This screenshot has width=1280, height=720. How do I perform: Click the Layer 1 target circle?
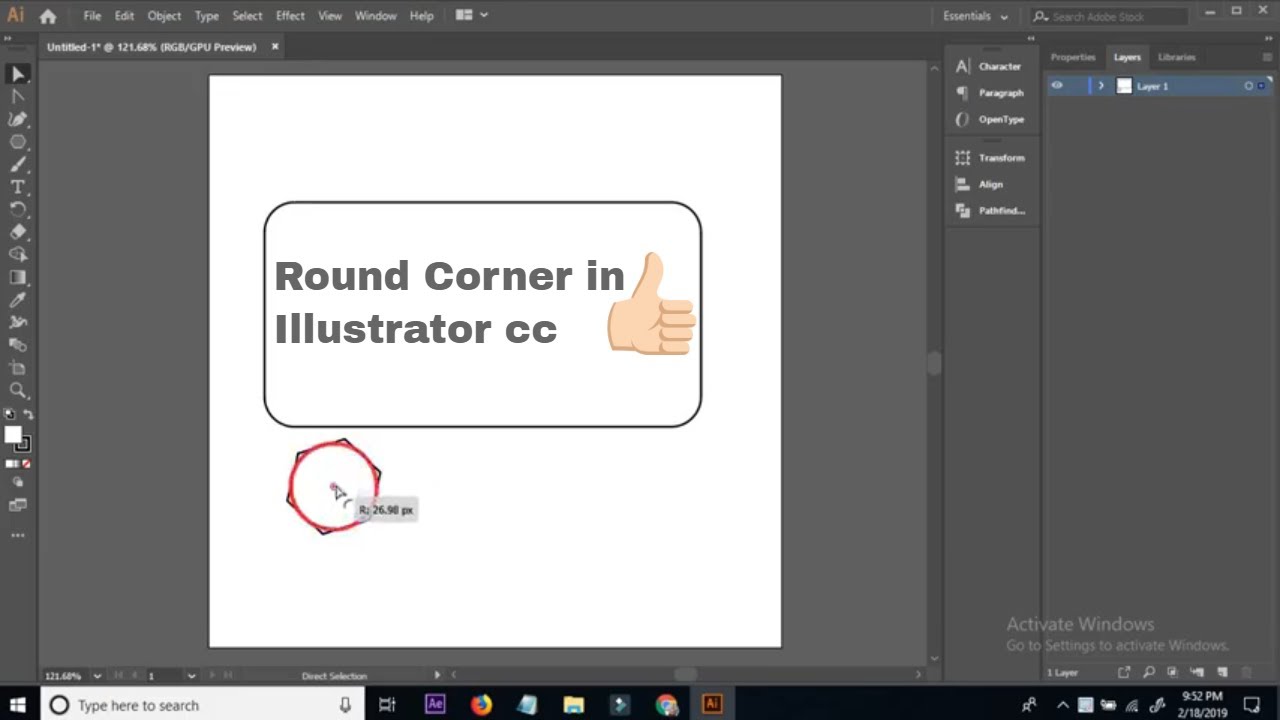point(1248,86)
